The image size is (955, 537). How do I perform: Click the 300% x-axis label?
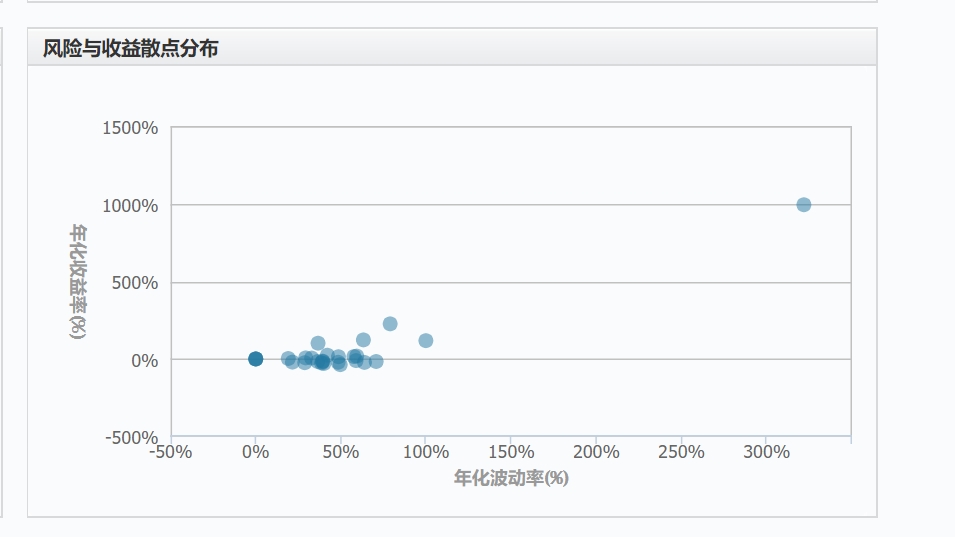pyautogui.click(x=766, y=452)
